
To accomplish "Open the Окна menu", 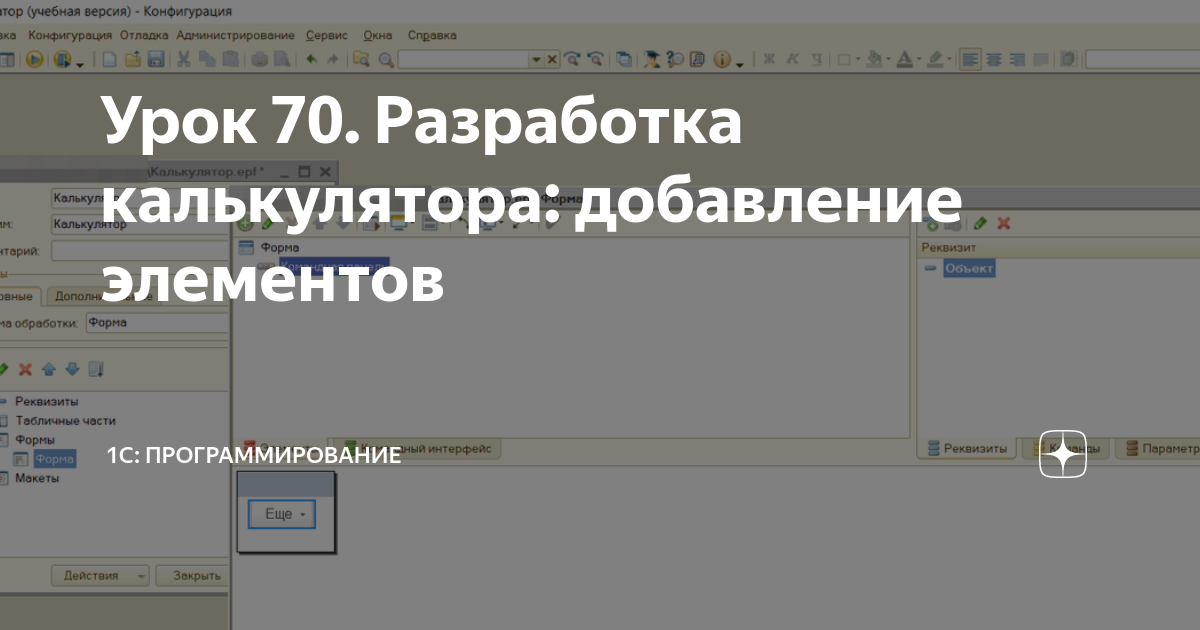I will tap(378, 35).
